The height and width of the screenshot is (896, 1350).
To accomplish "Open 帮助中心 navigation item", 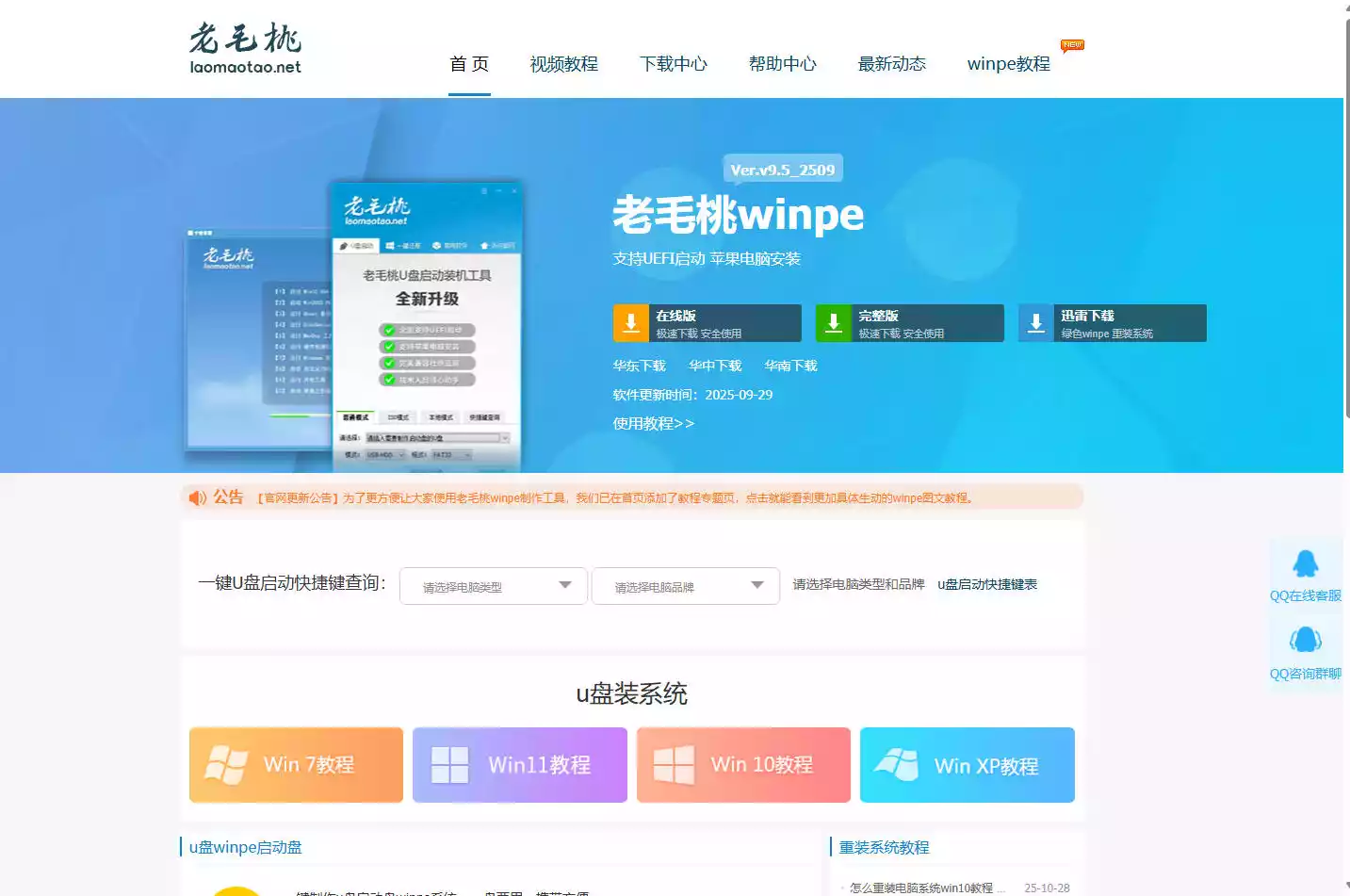I will pos(782,64).
